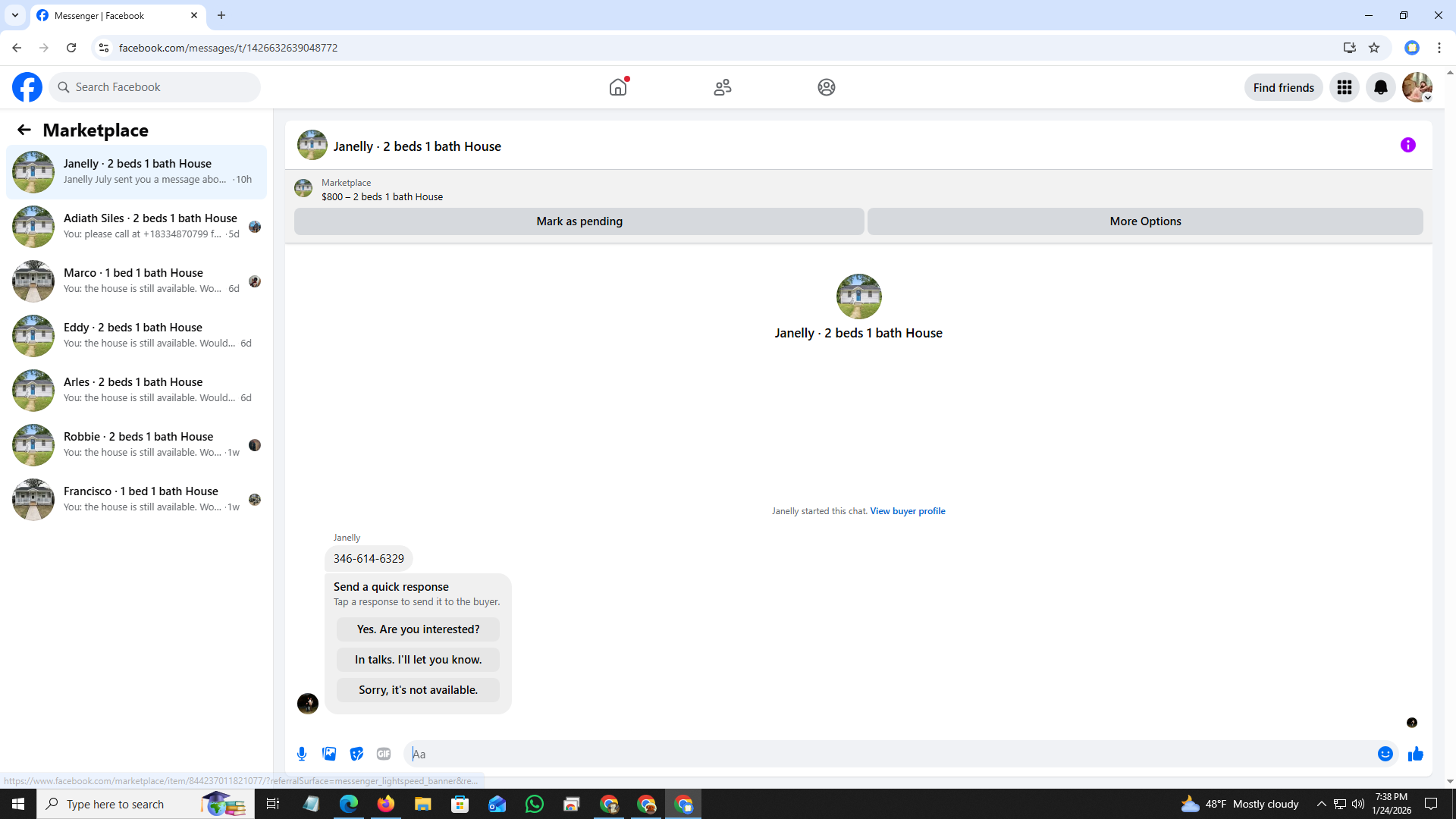The height and width of the screenshot is (819, 1456).
Task: Open the Facebook apps grid menu
Action: [x=1344, y=87]
